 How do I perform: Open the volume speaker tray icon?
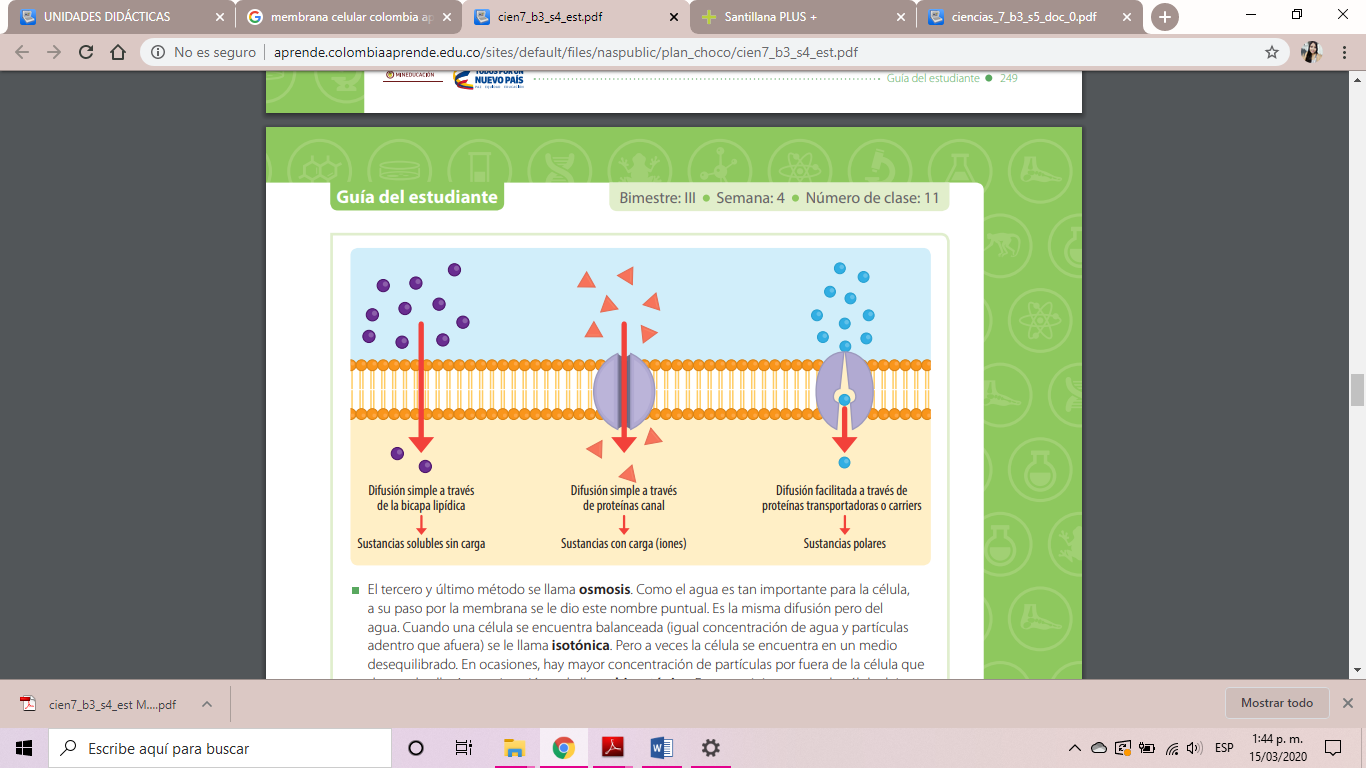1193,748
